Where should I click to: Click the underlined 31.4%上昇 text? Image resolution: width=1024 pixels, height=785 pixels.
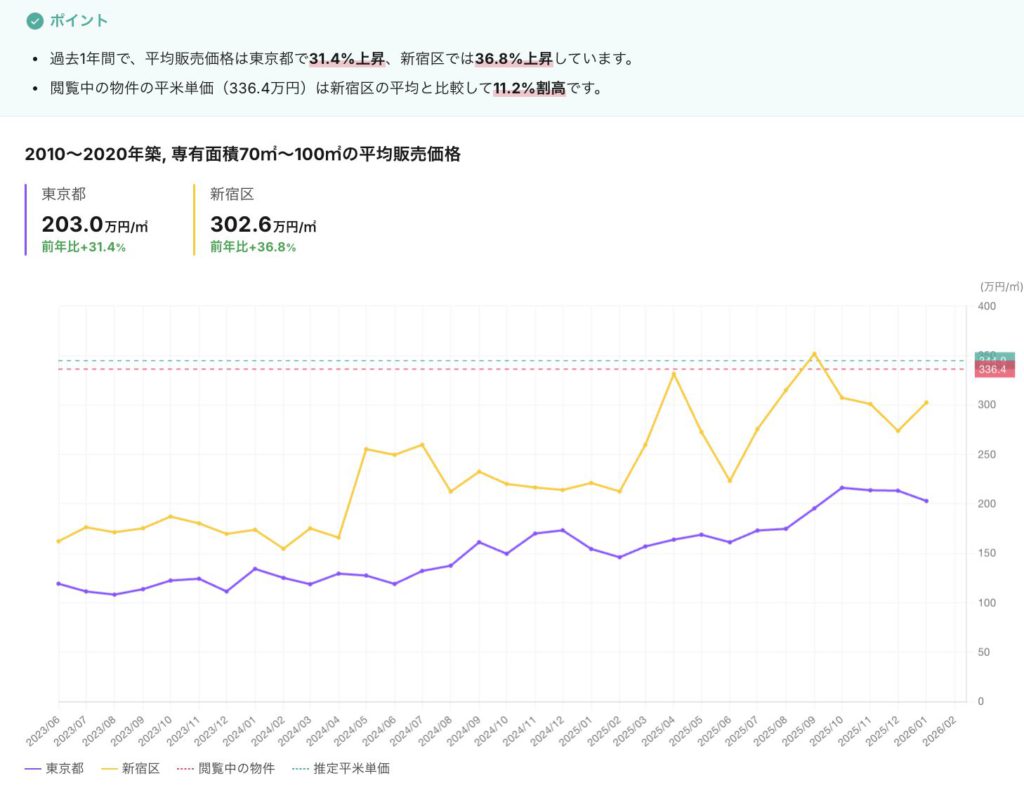point(346,59)
